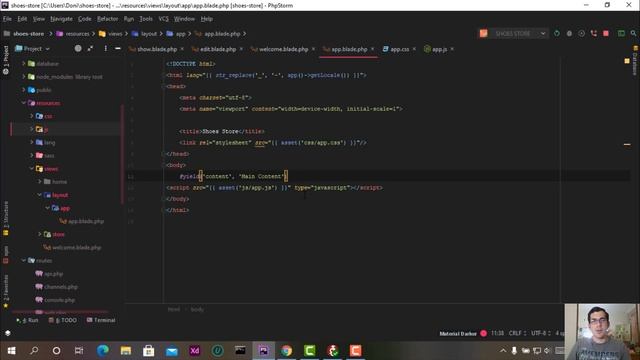The height and width of the screenshot is (360, 640).
Task: Change line separator CRLF in status bar
Action: tap(516, 333)
